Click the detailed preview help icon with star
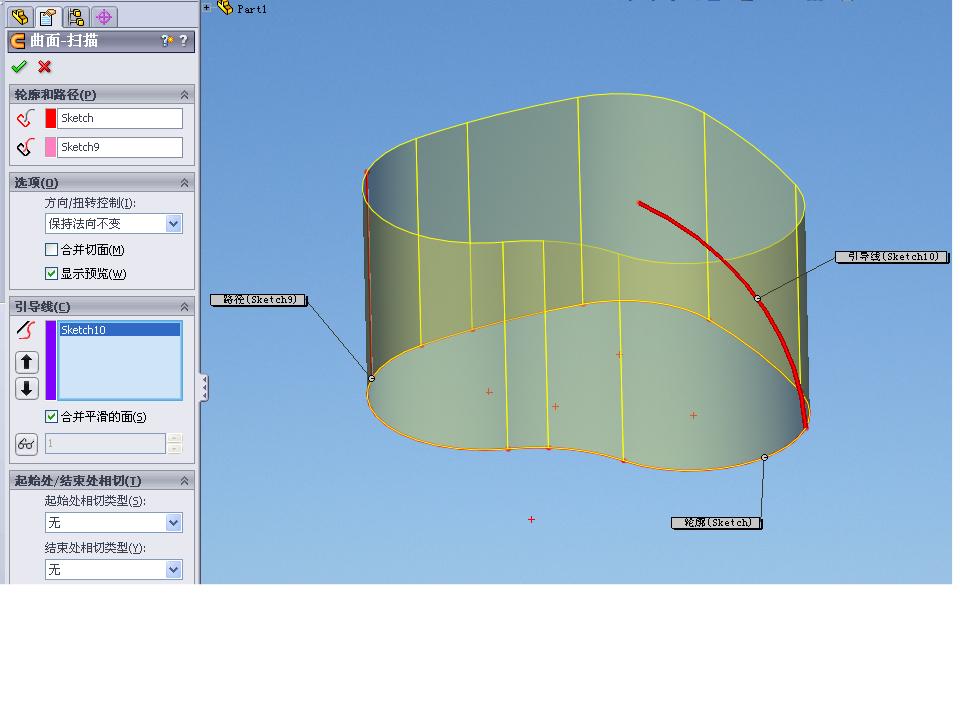This screenshot has height=720, width=960. [167, 41]
